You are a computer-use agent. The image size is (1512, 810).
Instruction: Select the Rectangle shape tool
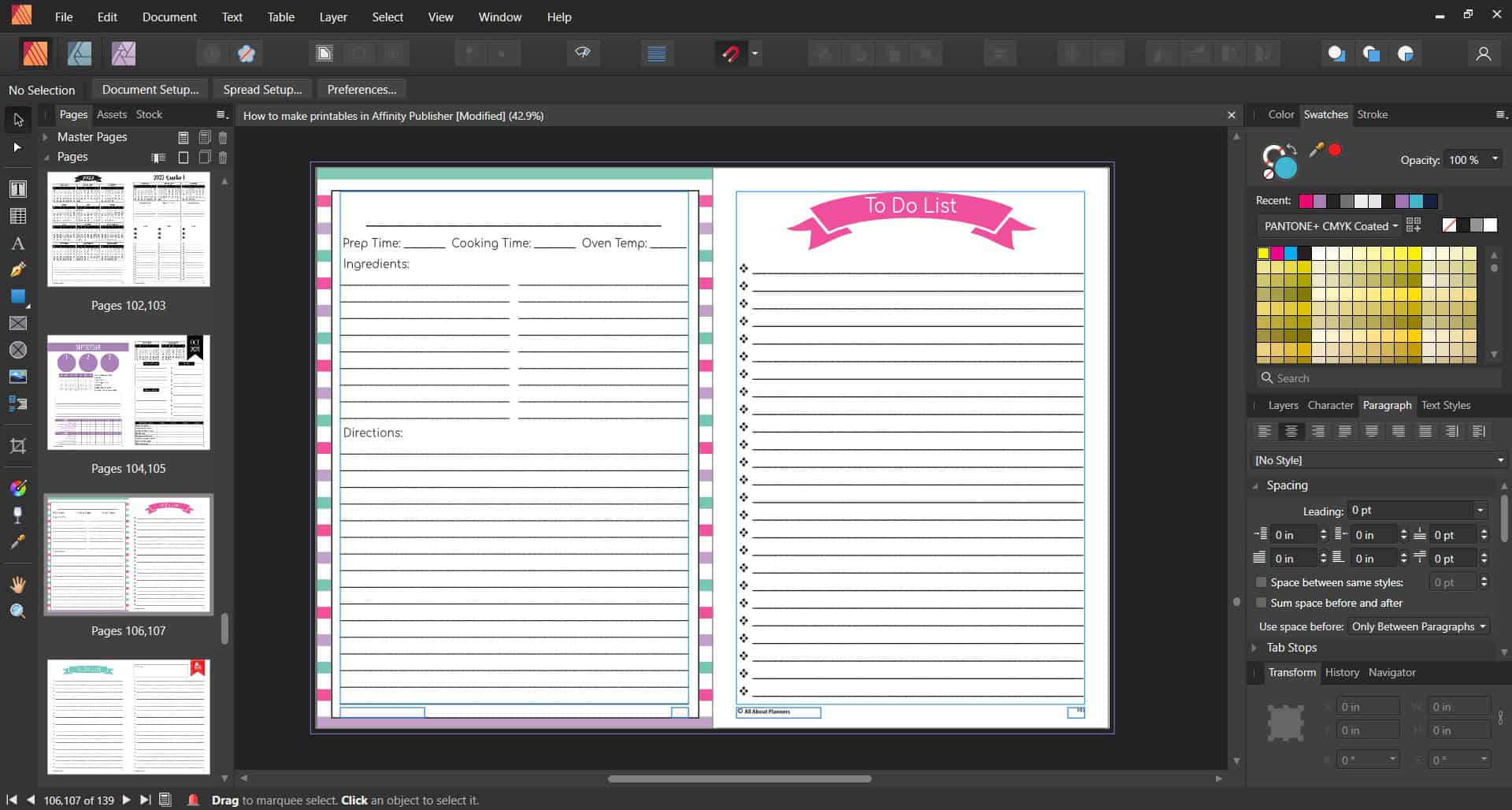coord(17,297)
